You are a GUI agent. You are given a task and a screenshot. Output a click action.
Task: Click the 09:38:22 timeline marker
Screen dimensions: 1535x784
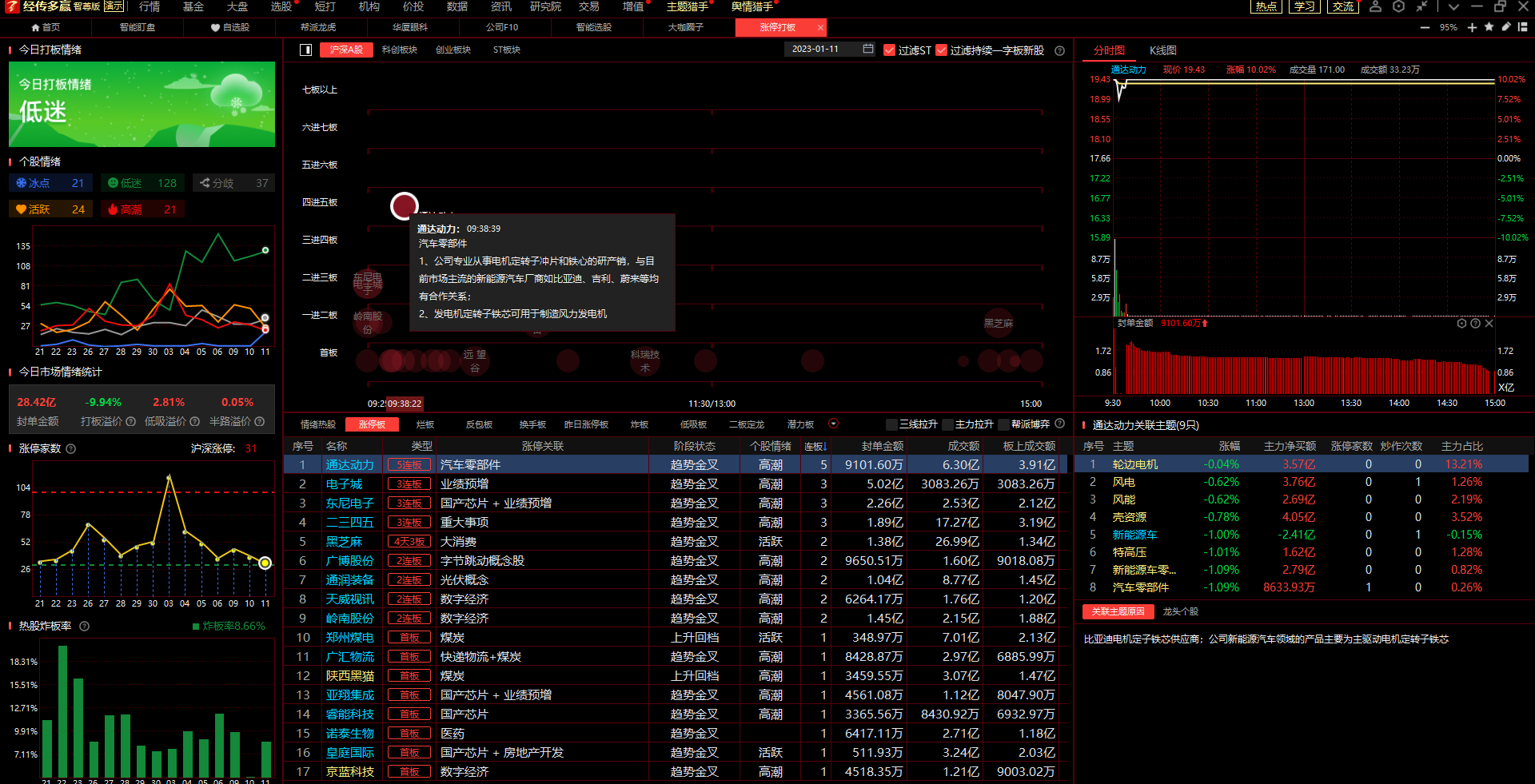point(405,404)
